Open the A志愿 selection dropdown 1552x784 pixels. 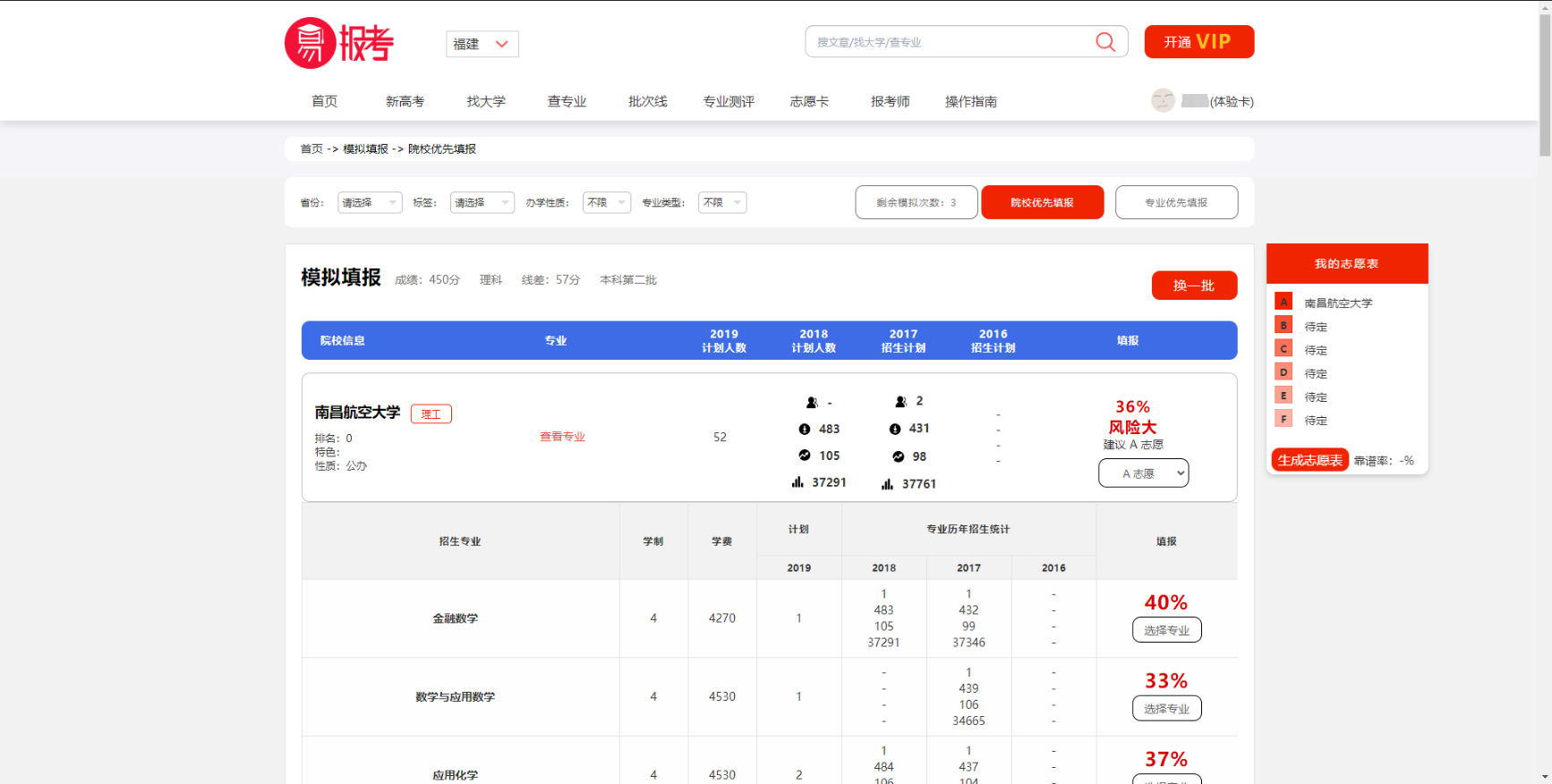pos(1143,473)
